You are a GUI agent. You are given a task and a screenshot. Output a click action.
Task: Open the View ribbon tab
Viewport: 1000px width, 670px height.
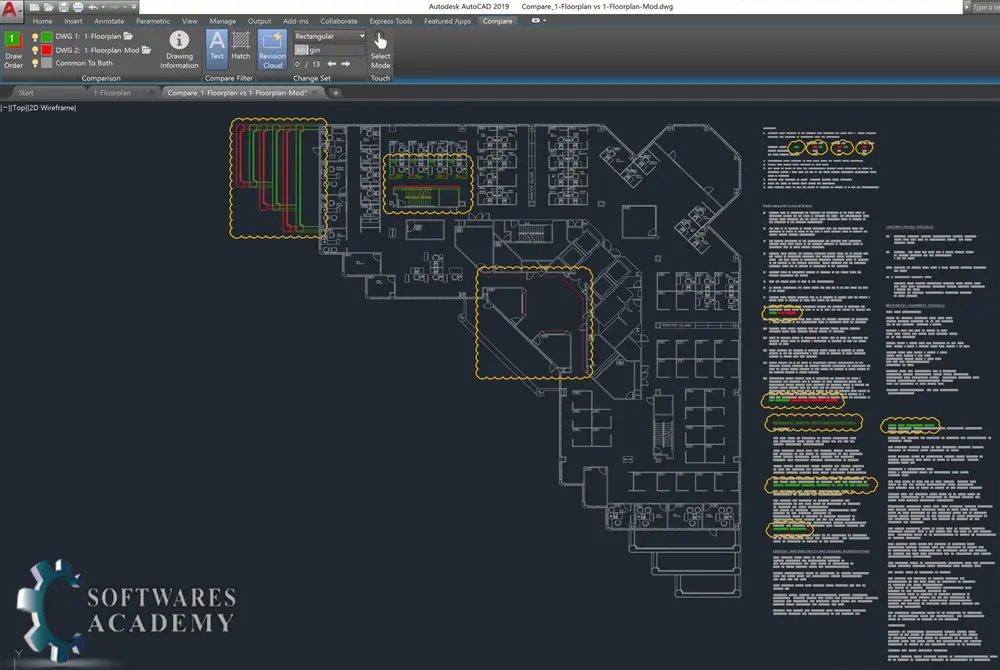tap(189, 21)
